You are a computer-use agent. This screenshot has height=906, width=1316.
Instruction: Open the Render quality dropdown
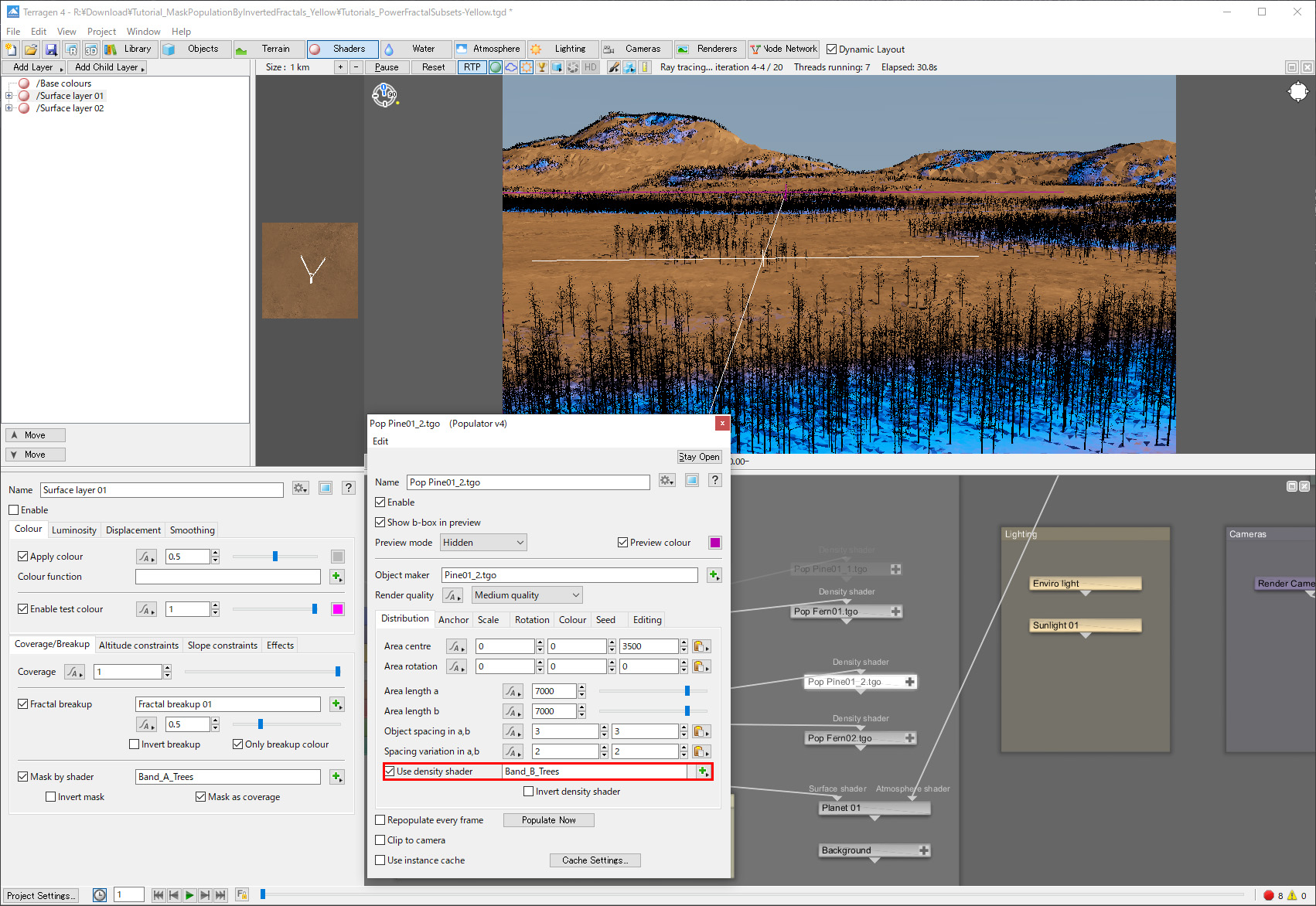(x=527, y=595)
